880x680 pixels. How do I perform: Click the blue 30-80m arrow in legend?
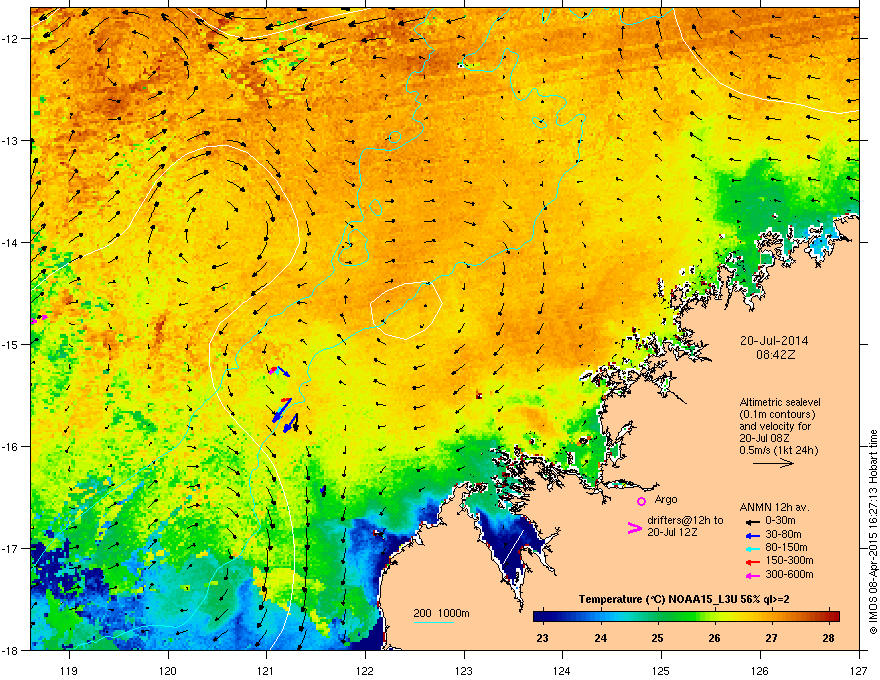(752, 535)
